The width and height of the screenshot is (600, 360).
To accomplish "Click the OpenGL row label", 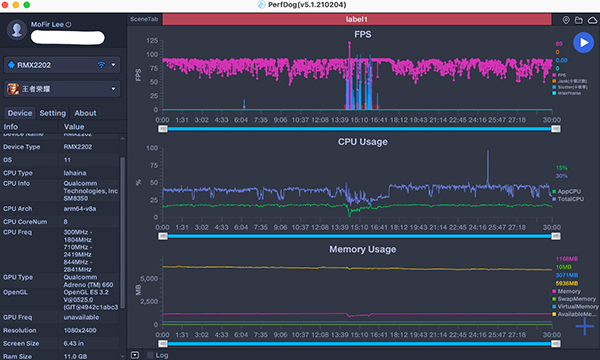I will point(15,292).
